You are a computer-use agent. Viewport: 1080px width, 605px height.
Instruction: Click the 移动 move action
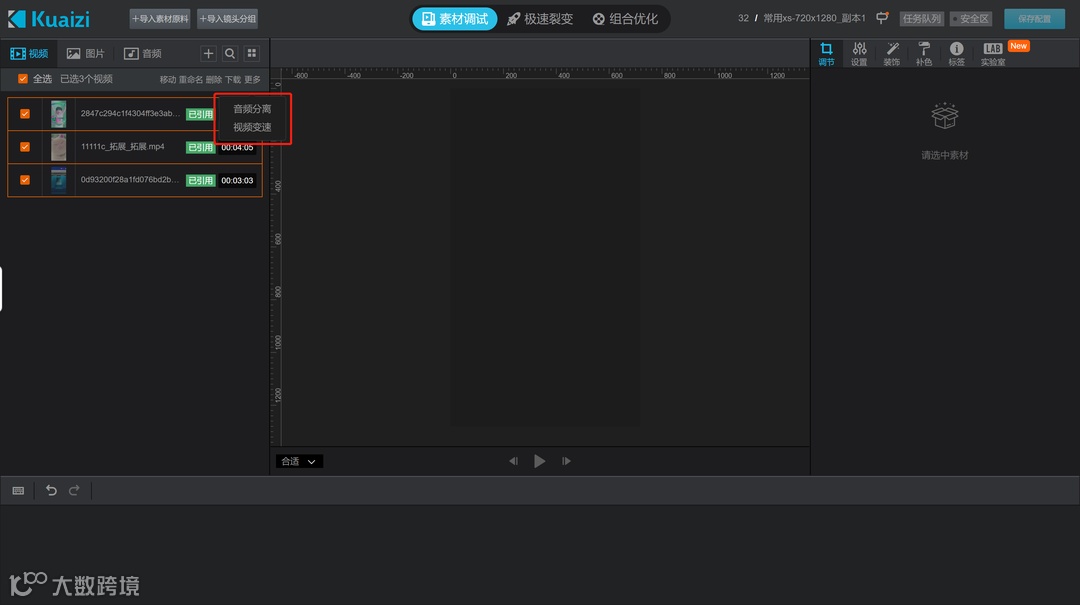[168, 79]
